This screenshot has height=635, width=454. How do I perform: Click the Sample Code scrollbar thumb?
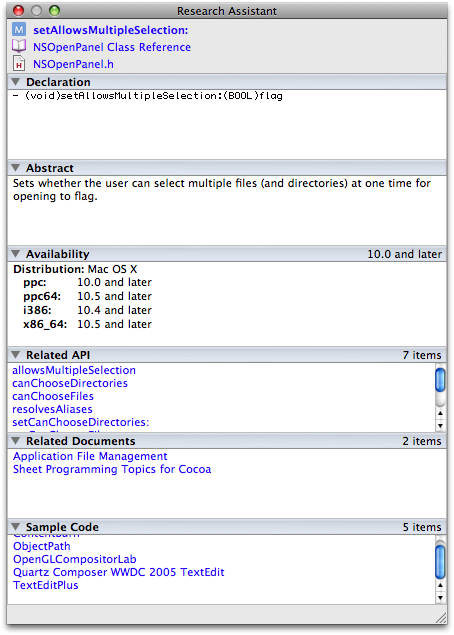click(x=440, y=562)
